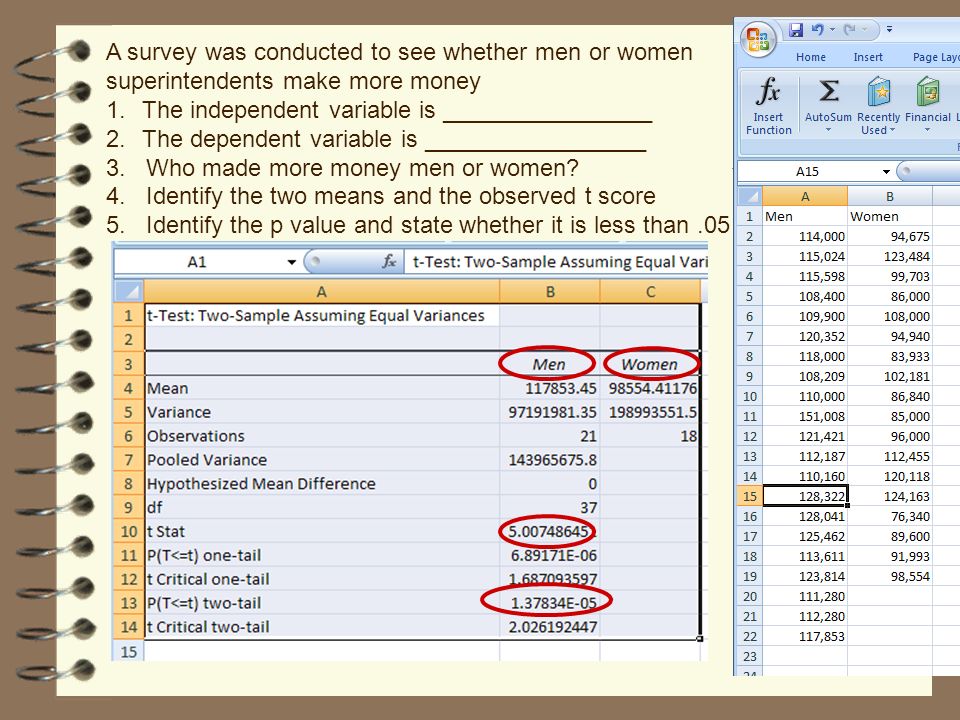Expand the Redo history dropdown arrow
The height and width of the screenshot is (720, 960).
point(864,29)
